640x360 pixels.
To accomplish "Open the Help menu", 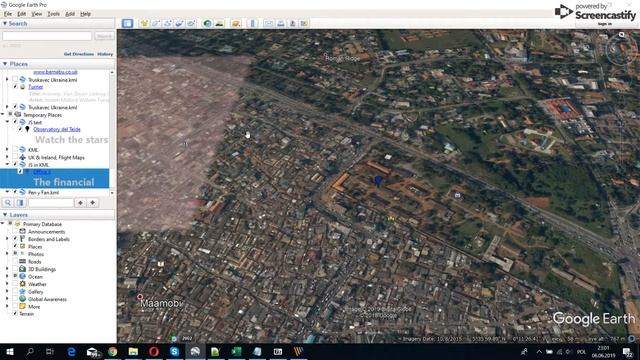I will [x=85, y=14].
